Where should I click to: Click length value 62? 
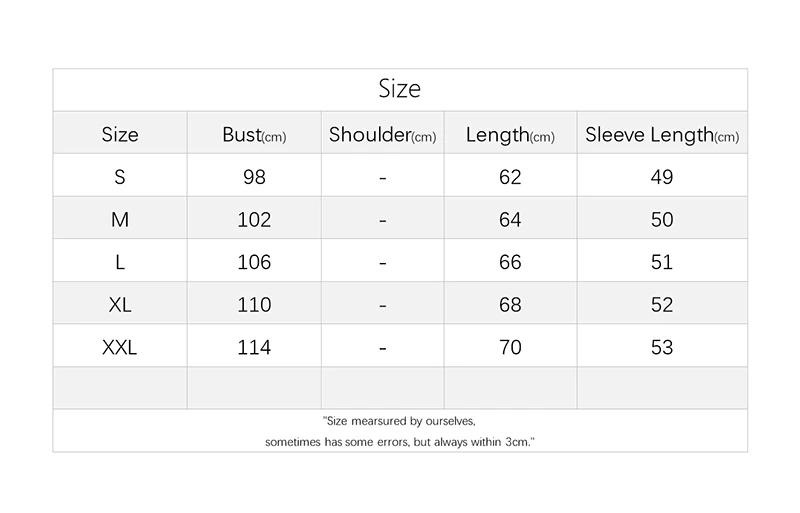coord(510,177)
